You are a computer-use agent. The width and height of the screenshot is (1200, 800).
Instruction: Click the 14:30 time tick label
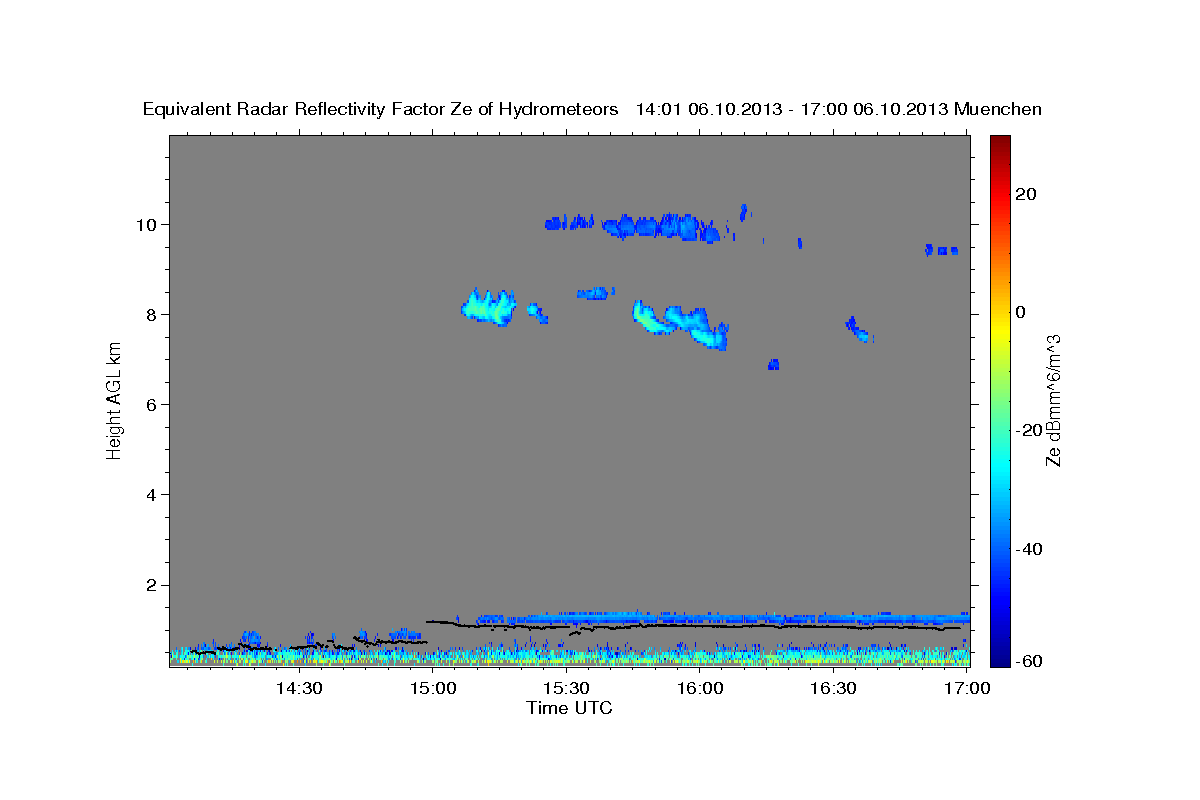[x=299, y=689]
